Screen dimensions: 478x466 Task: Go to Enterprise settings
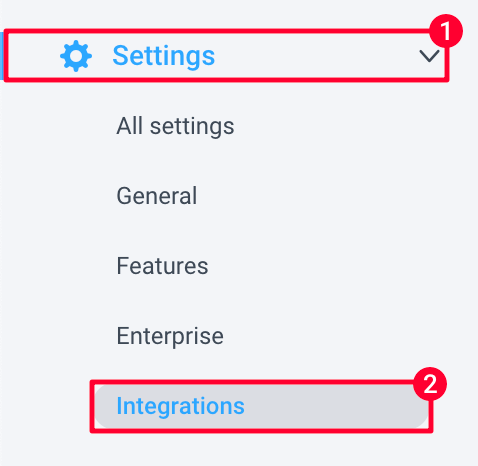tap(170, 336)
